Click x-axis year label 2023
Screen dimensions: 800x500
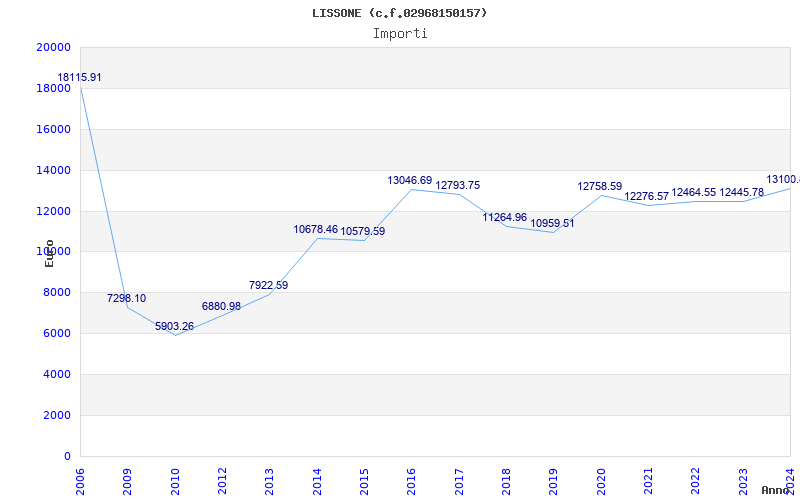click(x=743, y=481)
